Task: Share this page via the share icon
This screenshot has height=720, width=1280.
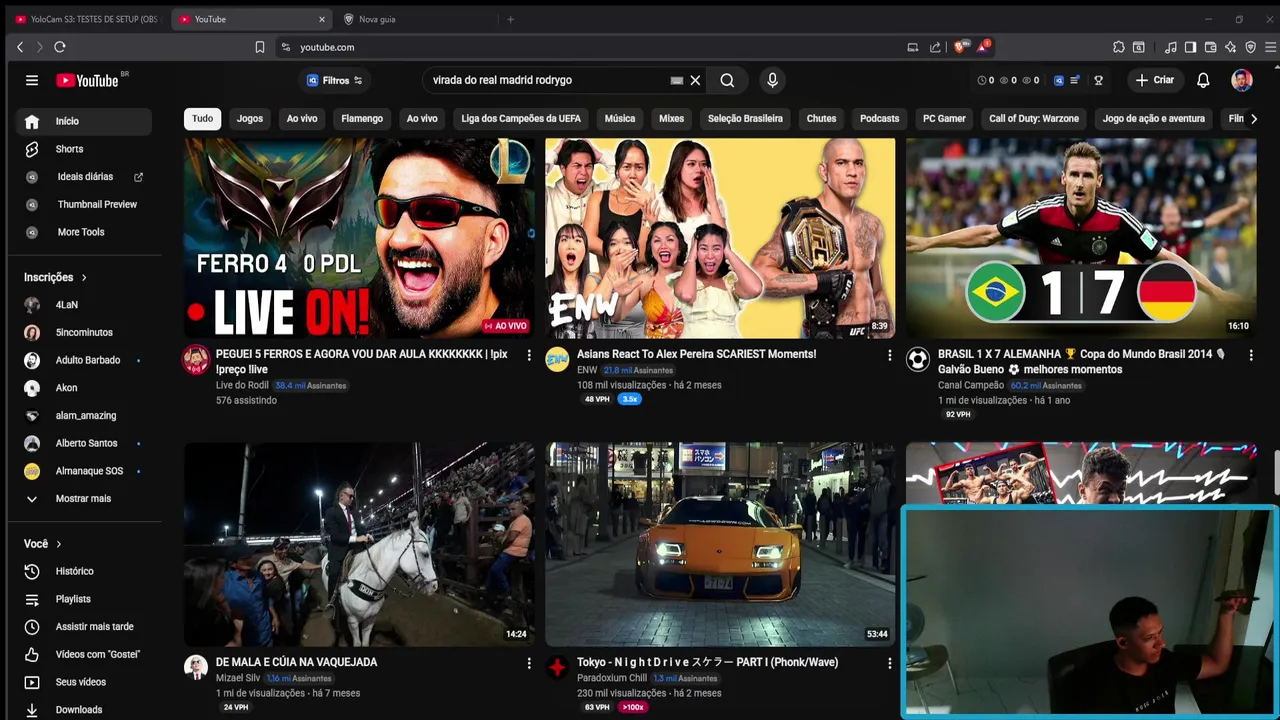Action: click(935, 47)
